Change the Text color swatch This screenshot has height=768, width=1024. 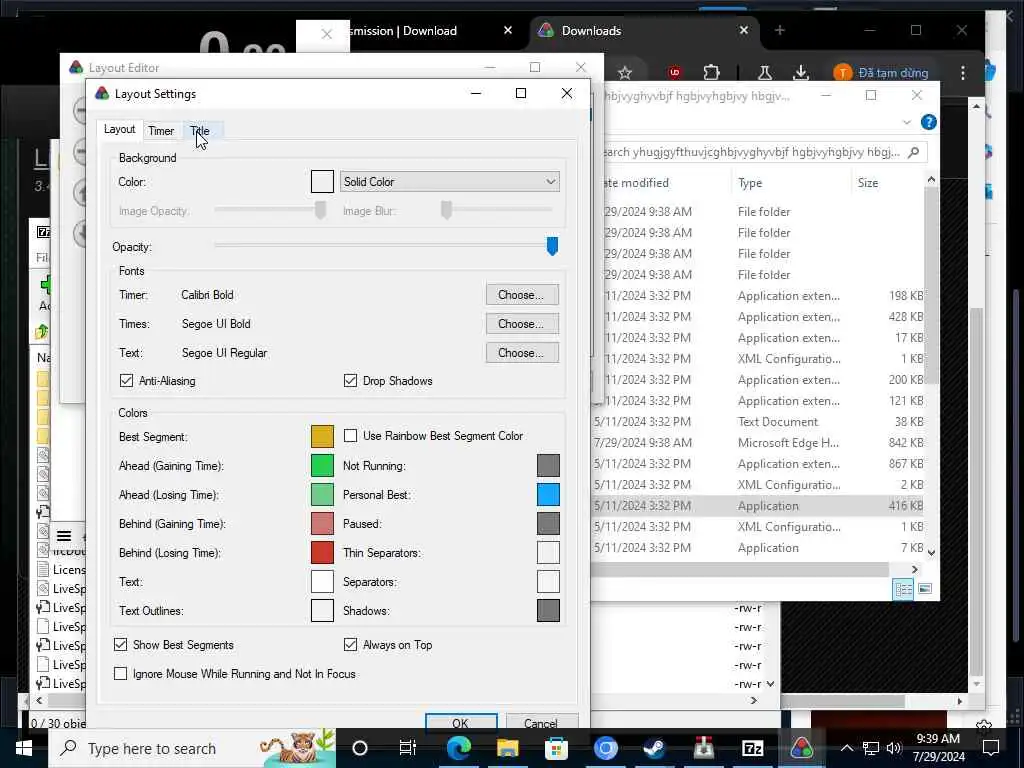(322, 581)
